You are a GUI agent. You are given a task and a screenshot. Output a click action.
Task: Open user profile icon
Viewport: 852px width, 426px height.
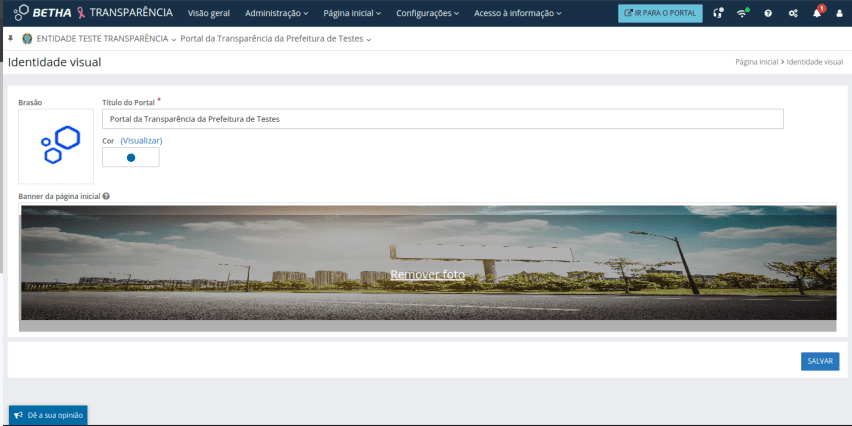pyautogui.click(x=838, y=13)
